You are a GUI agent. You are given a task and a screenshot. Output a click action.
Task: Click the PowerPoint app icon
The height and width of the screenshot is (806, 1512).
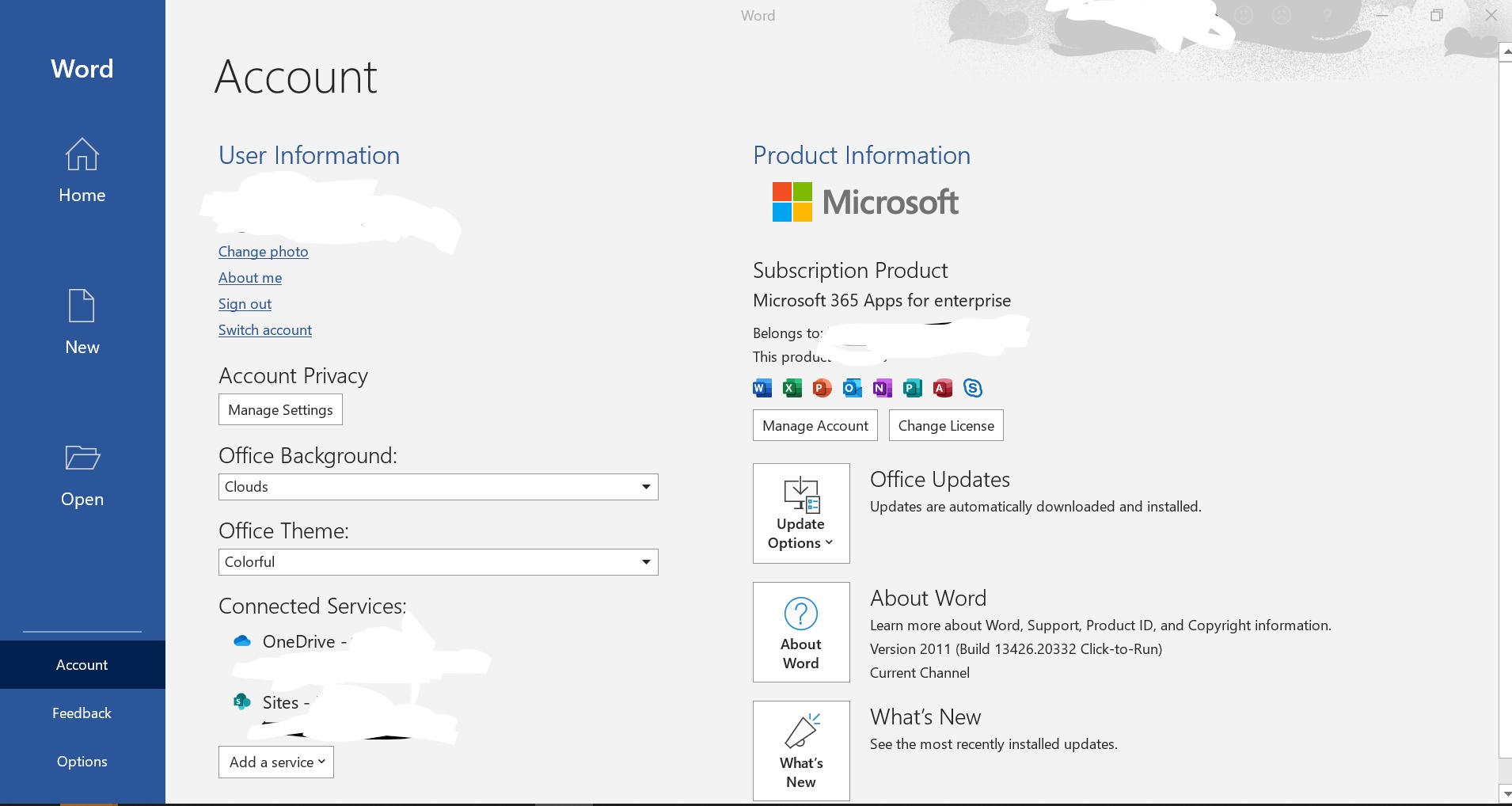[x=822, y=388]
